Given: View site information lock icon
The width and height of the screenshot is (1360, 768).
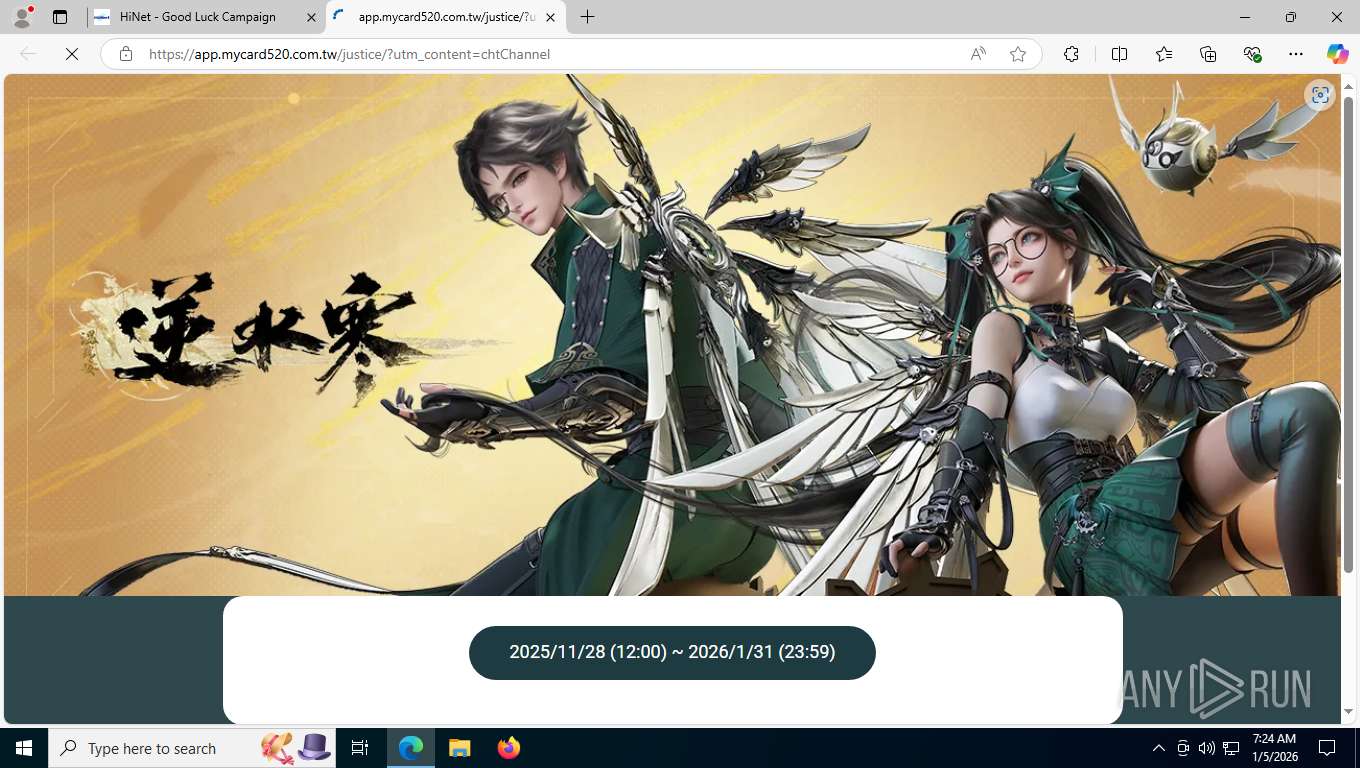Looking at the screenshot, I should click(126, 54).
